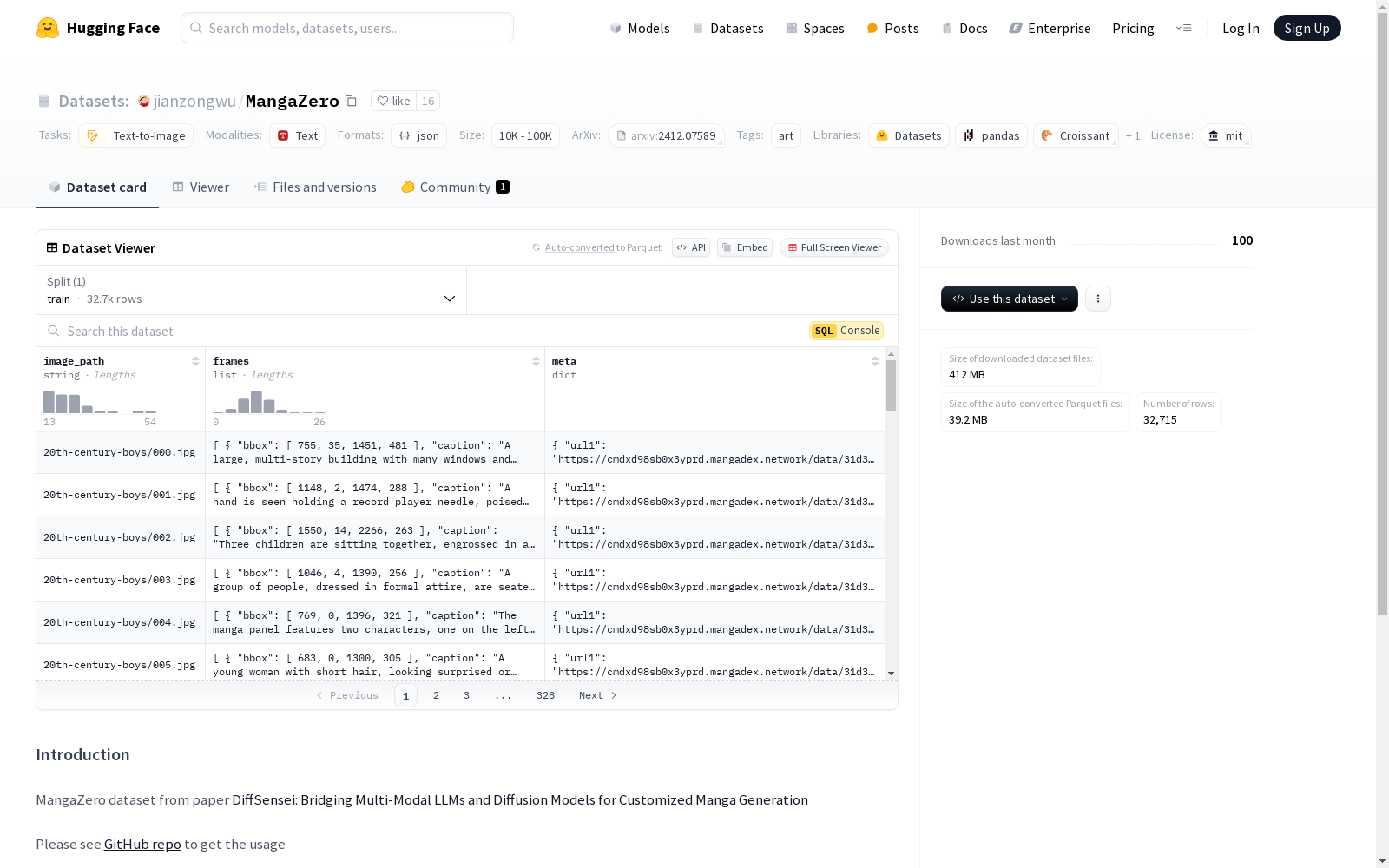Viewport: 1389px width, 868px height.
Task: Switch to the Community tab
Action: click(455, 187)
